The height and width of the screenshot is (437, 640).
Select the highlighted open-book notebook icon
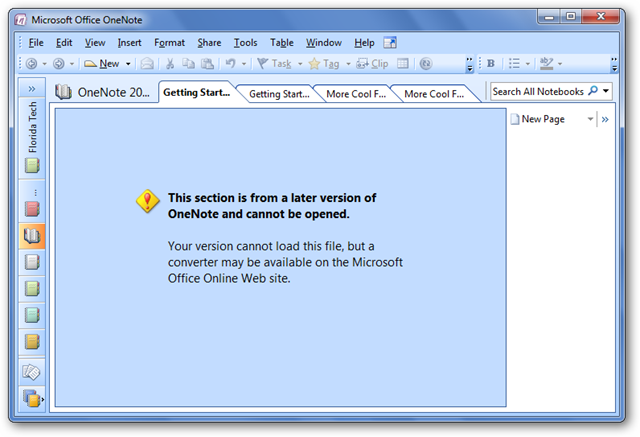pyautogui.click(x=32, y=236)
